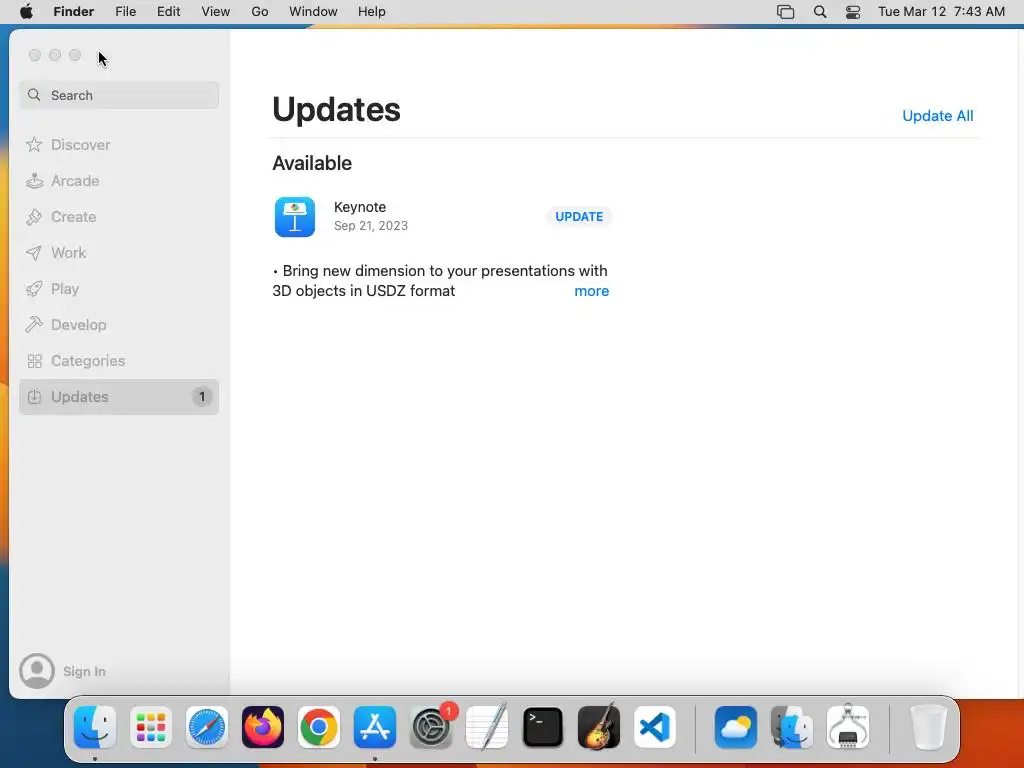The width and height of the screenshot is (1024, 768).
Task: Launch Terminal from the Dock
Action: (x=543, y=727)
